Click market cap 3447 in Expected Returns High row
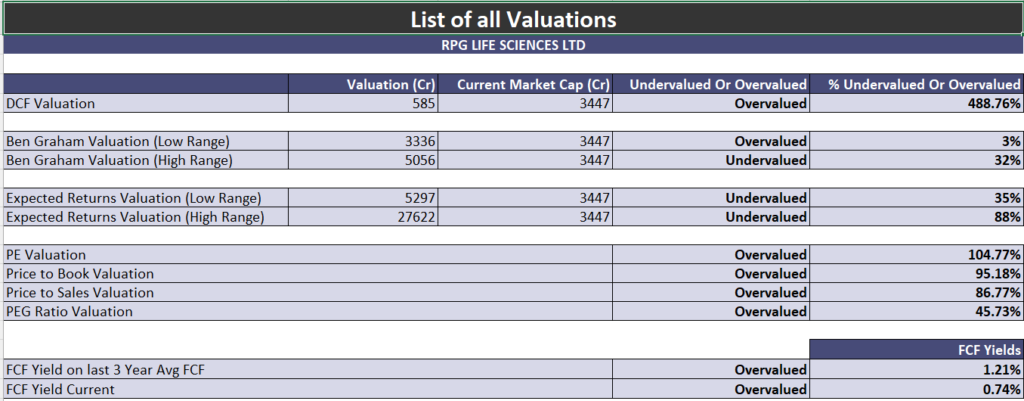Viewport: 1024px width, 401px height. click(x=525, y=217)
